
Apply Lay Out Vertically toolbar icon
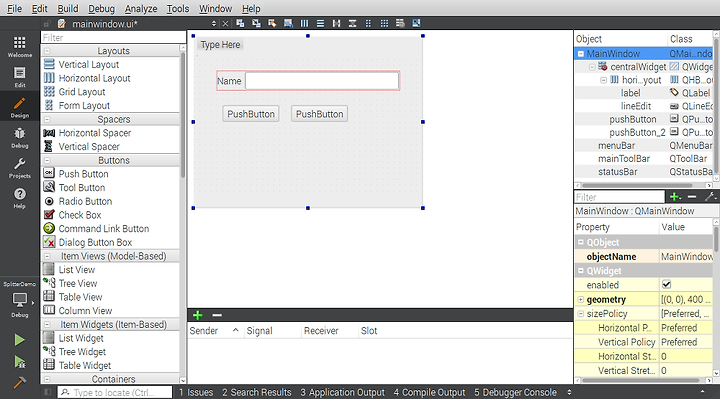coord(321,23)
